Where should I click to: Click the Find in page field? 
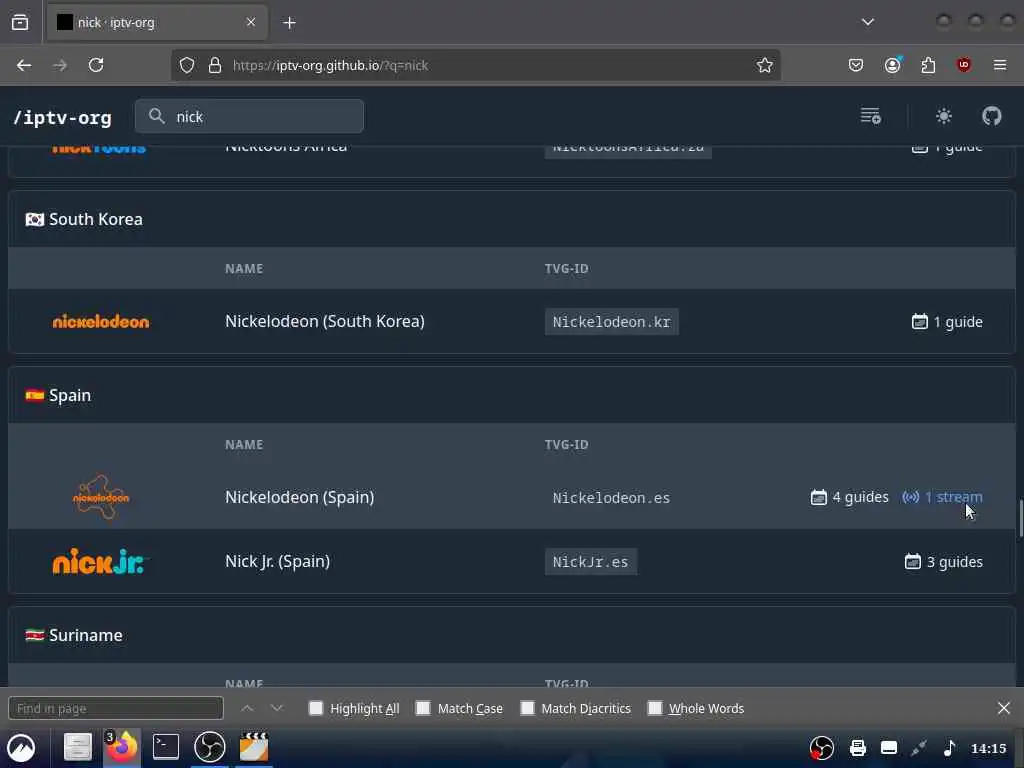(x=116, y=708)
